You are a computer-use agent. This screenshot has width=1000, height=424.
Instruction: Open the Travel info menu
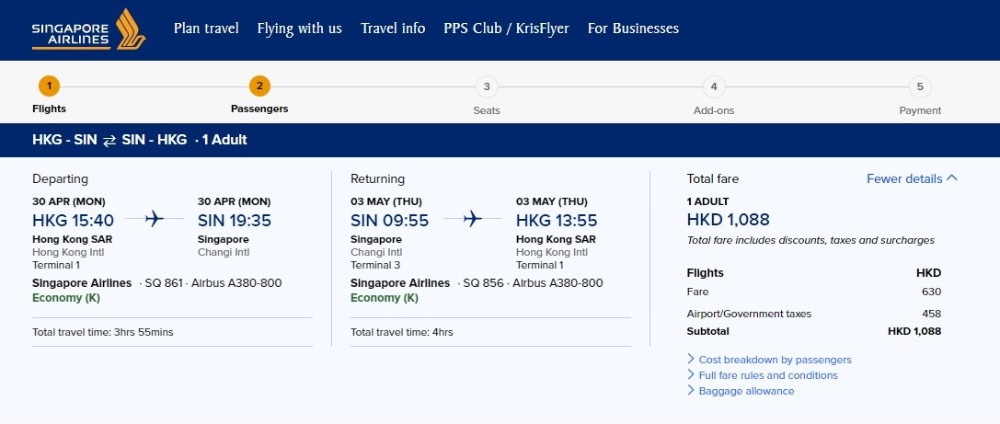393,28
